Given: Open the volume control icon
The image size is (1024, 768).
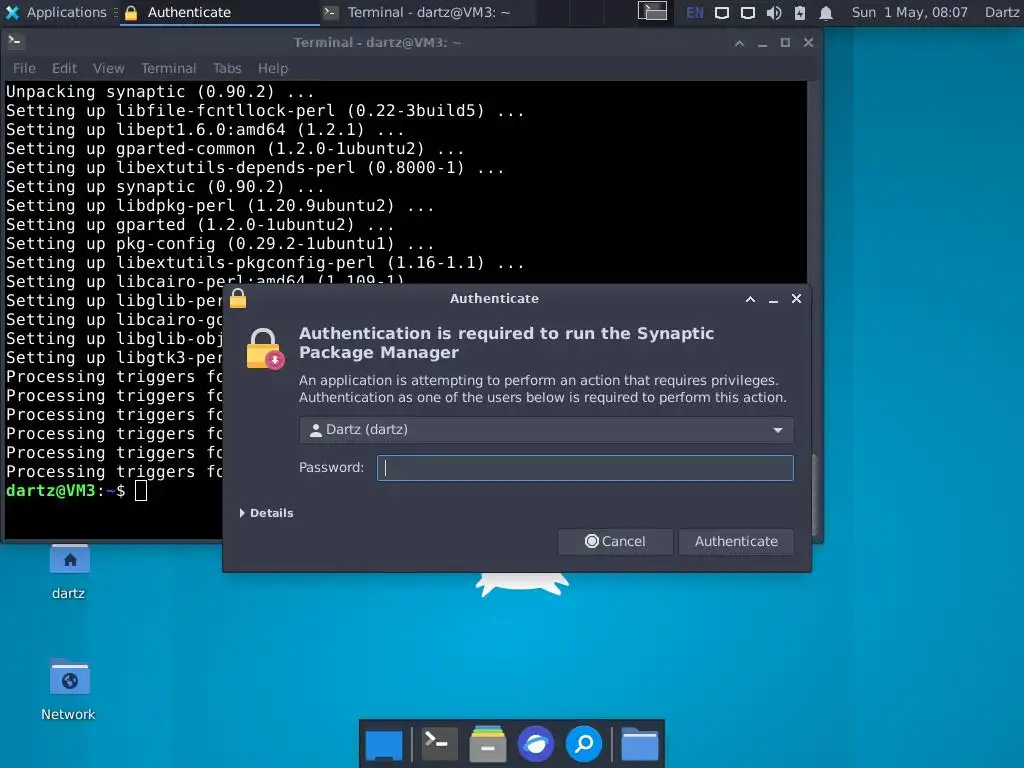Looking at the screenshot, I should click(773, 12).
